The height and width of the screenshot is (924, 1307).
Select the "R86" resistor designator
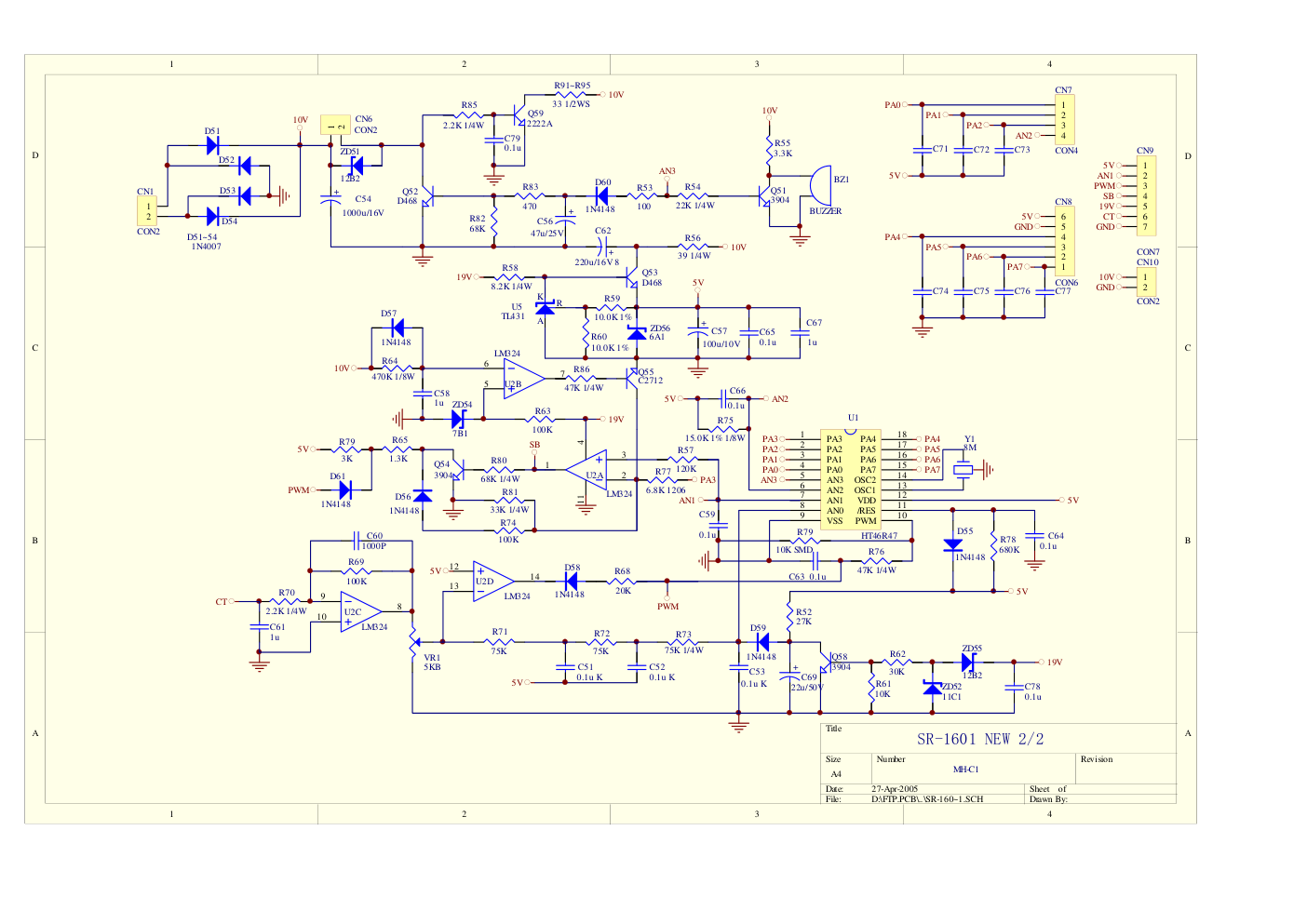pyautogui.click(x=582, y=369)
